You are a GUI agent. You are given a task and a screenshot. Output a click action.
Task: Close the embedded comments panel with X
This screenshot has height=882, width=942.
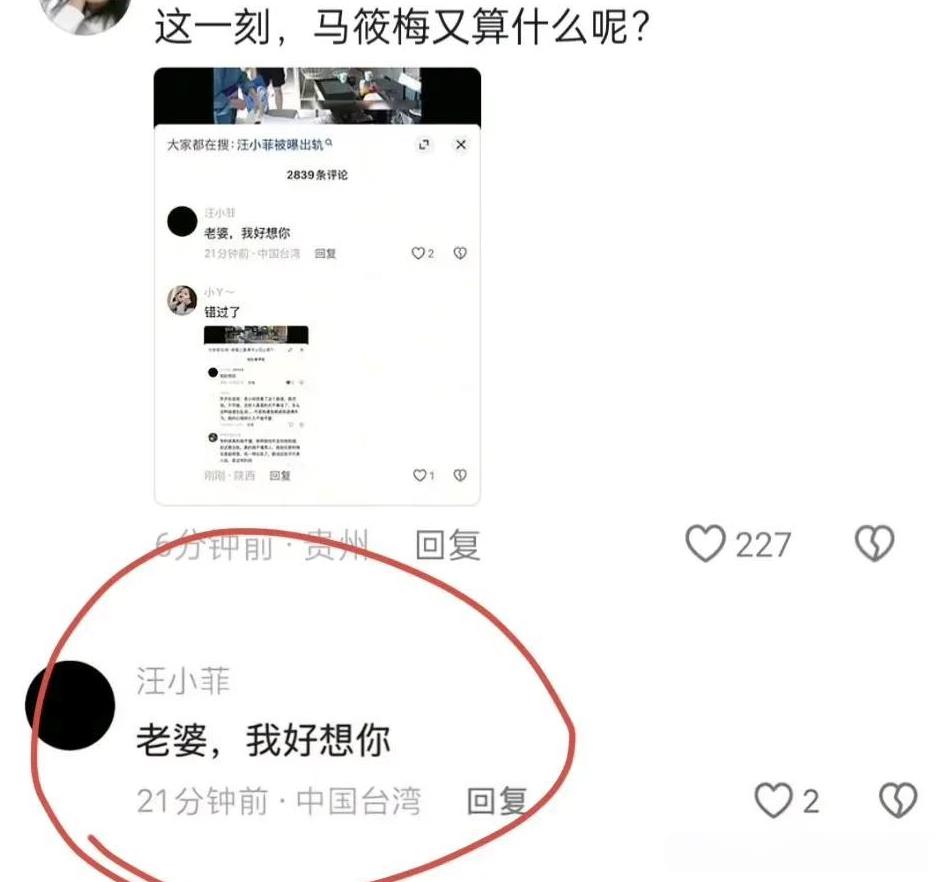461,145
